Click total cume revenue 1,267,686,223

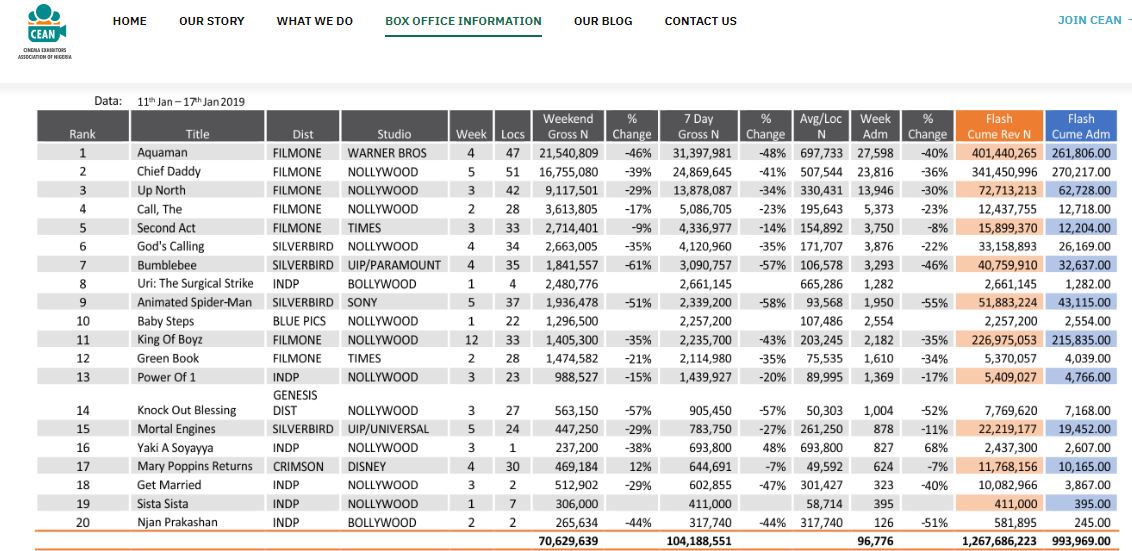[1000, 541]
